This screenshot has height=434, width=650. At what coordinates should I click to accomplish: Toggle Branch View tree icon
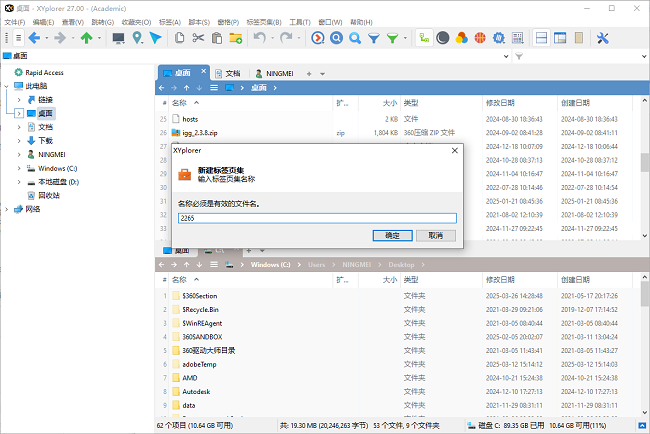coord(424,38)
